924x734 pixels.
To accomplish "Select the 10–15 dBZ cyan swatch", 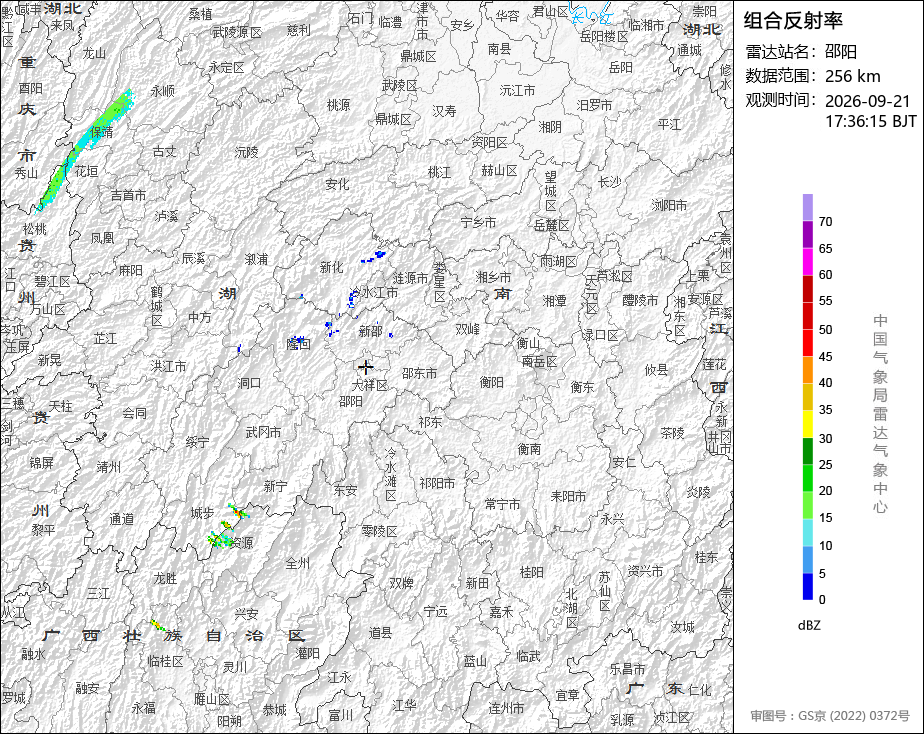I will (x=807, y=533).
